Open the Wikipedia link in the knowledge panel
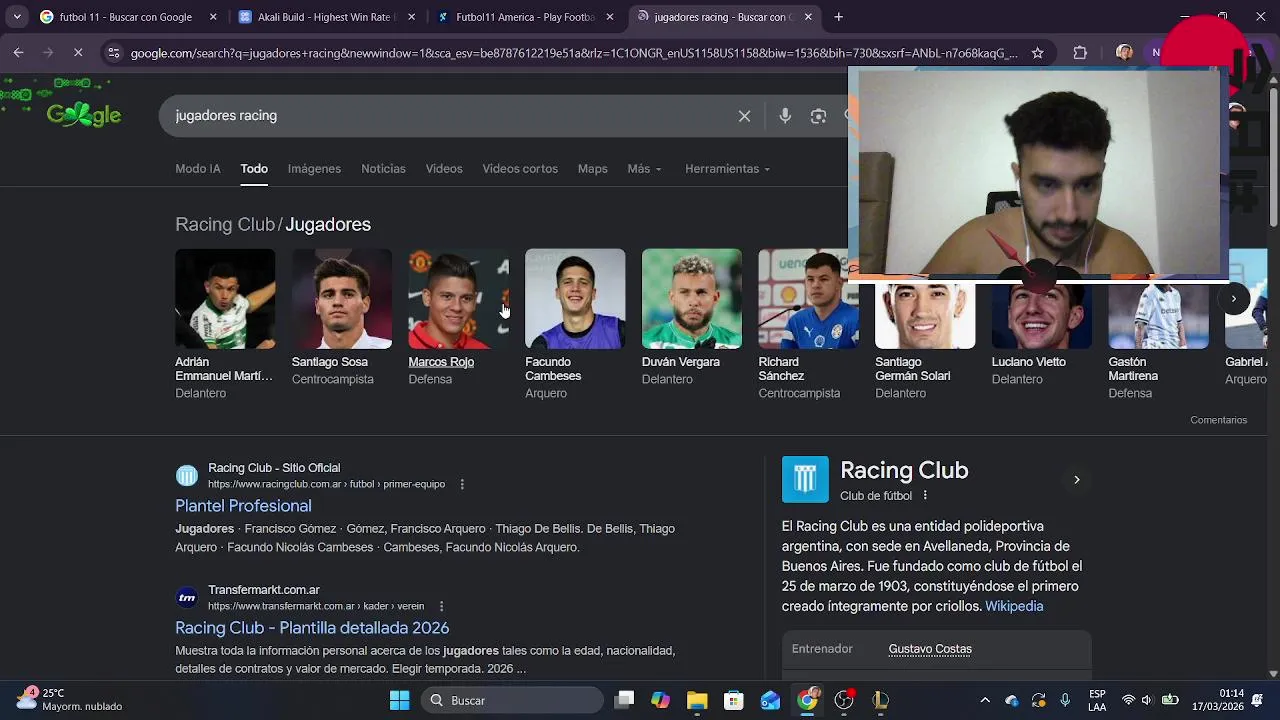The height and width of the screenshot is (720, 1280). 1014,606
